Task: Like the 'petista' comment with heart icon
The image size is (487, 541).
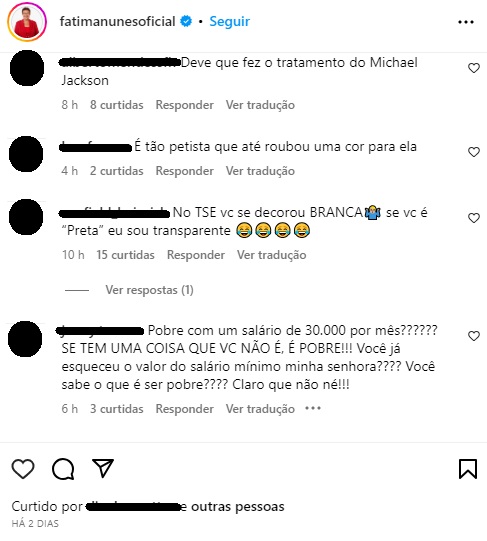Action: coord(474,152)
